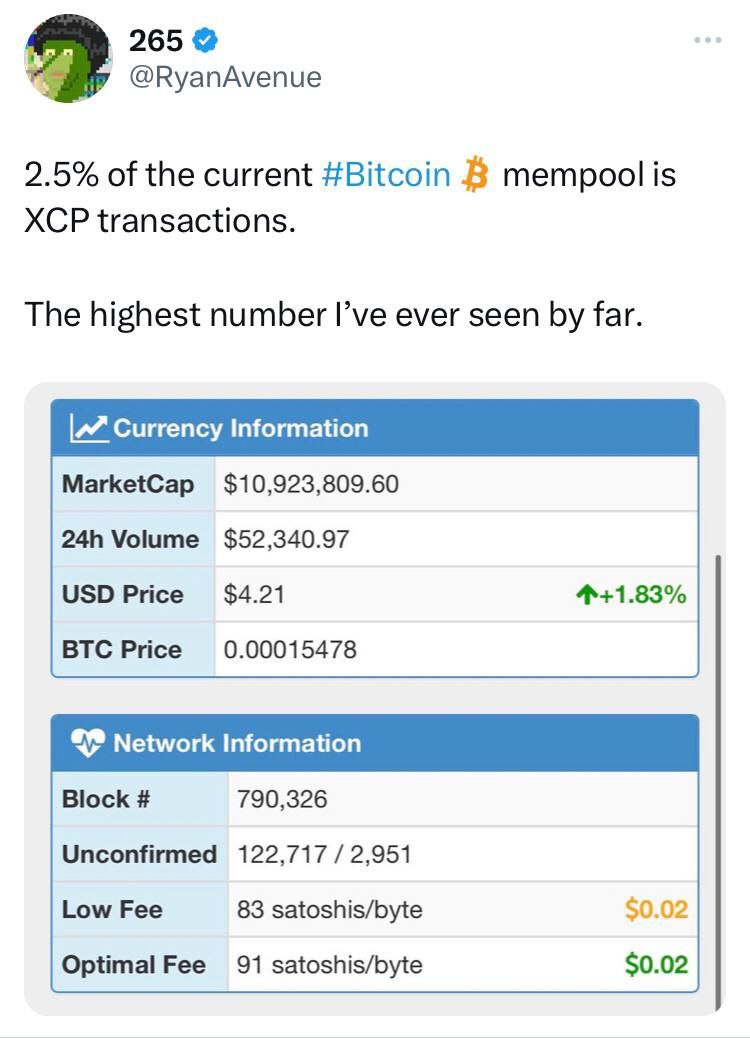Viewport: 750px width, 1038px height.
Task: Open the 265 profile avatar
Action: pos(68,58)
